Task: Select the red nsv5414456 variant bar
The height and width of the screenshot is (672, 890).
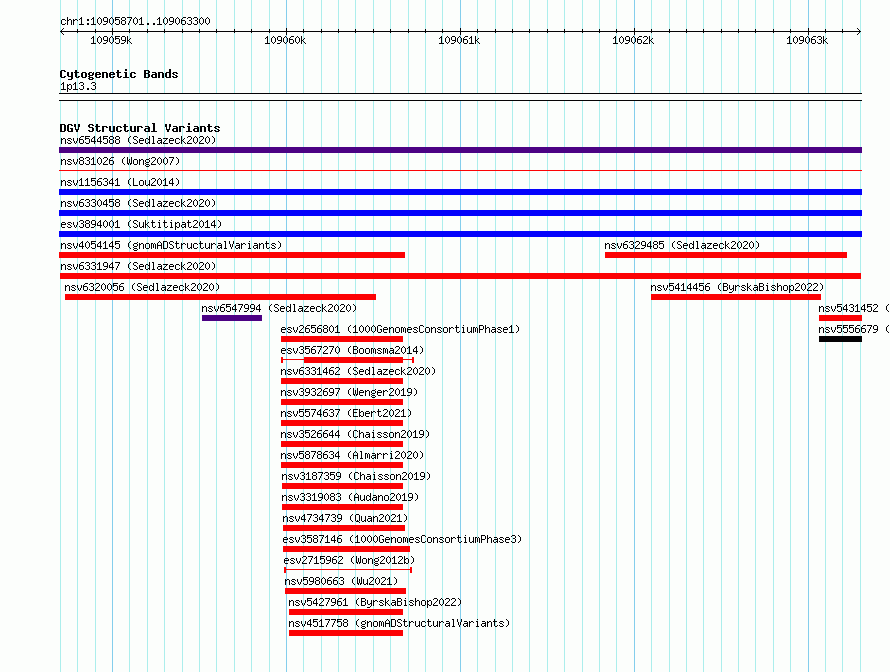Action: pos(736,297)
